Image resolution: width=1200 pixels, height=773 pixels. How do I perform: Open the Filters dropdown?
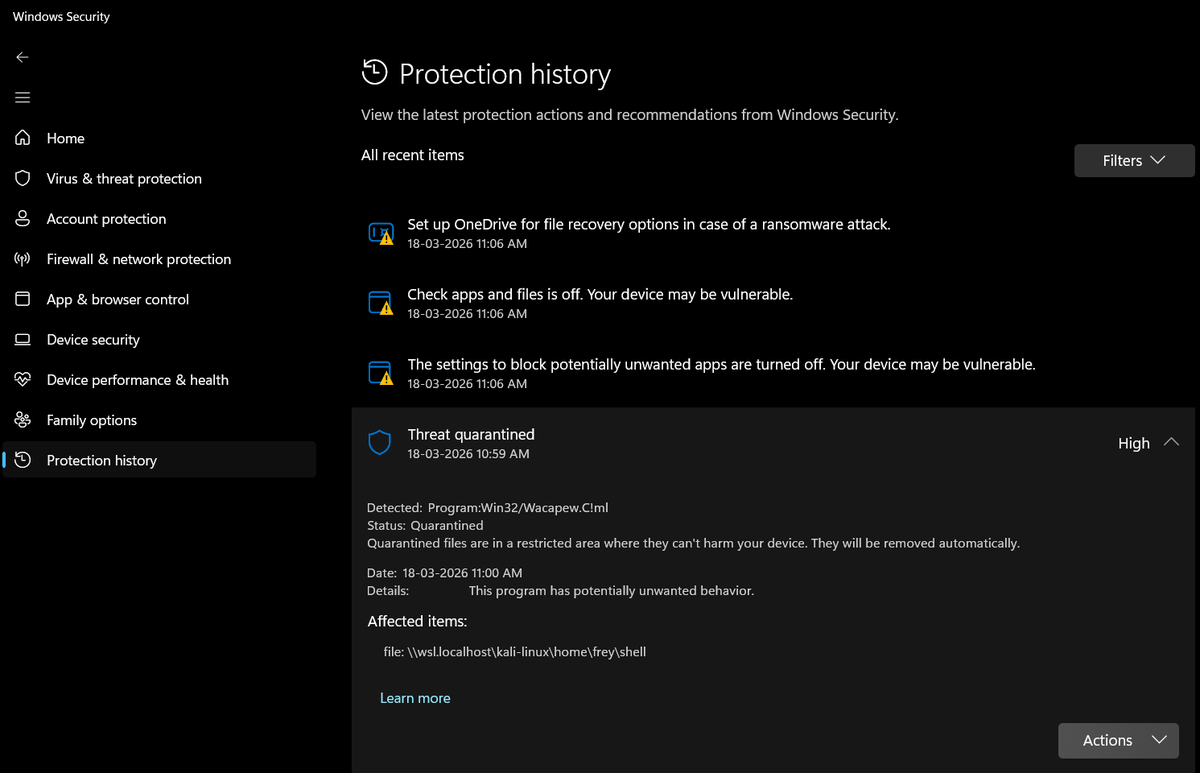(1134, 160)
